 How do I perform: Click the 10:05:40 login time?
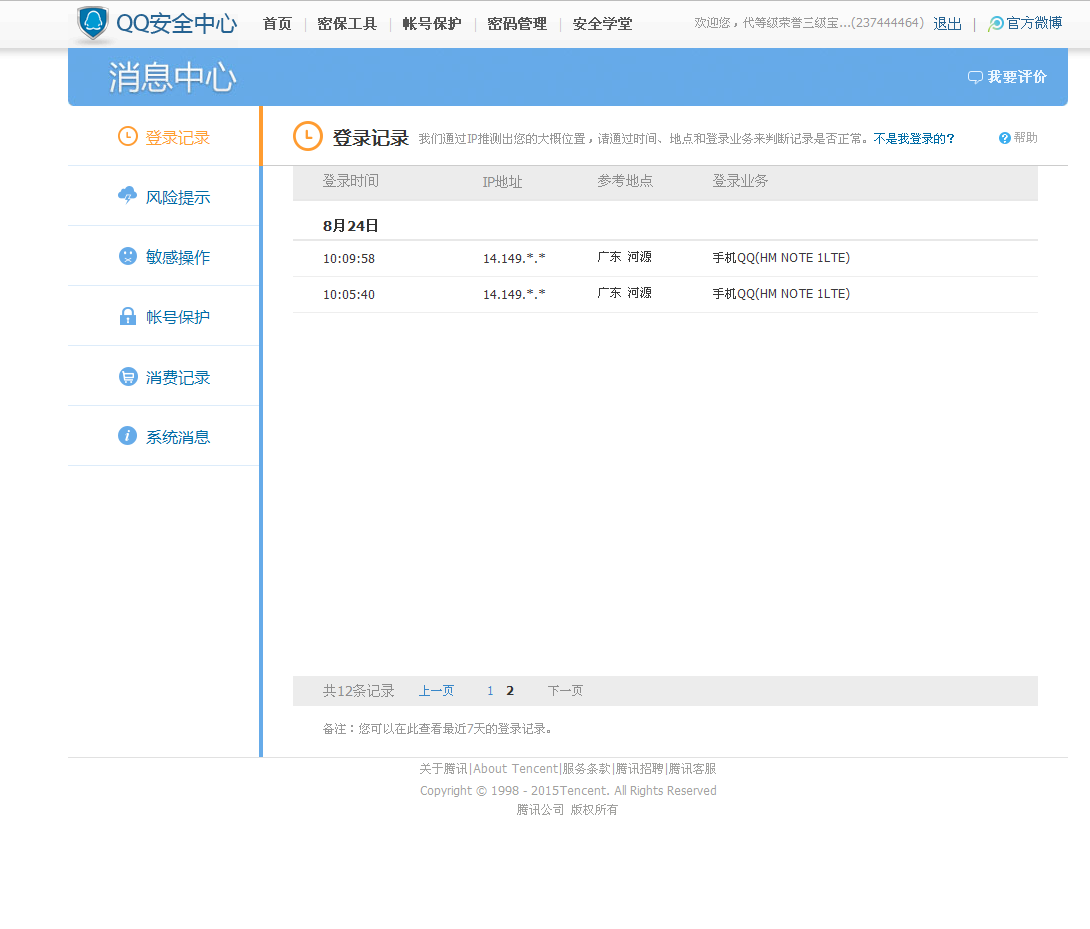[x=349, y=295]
